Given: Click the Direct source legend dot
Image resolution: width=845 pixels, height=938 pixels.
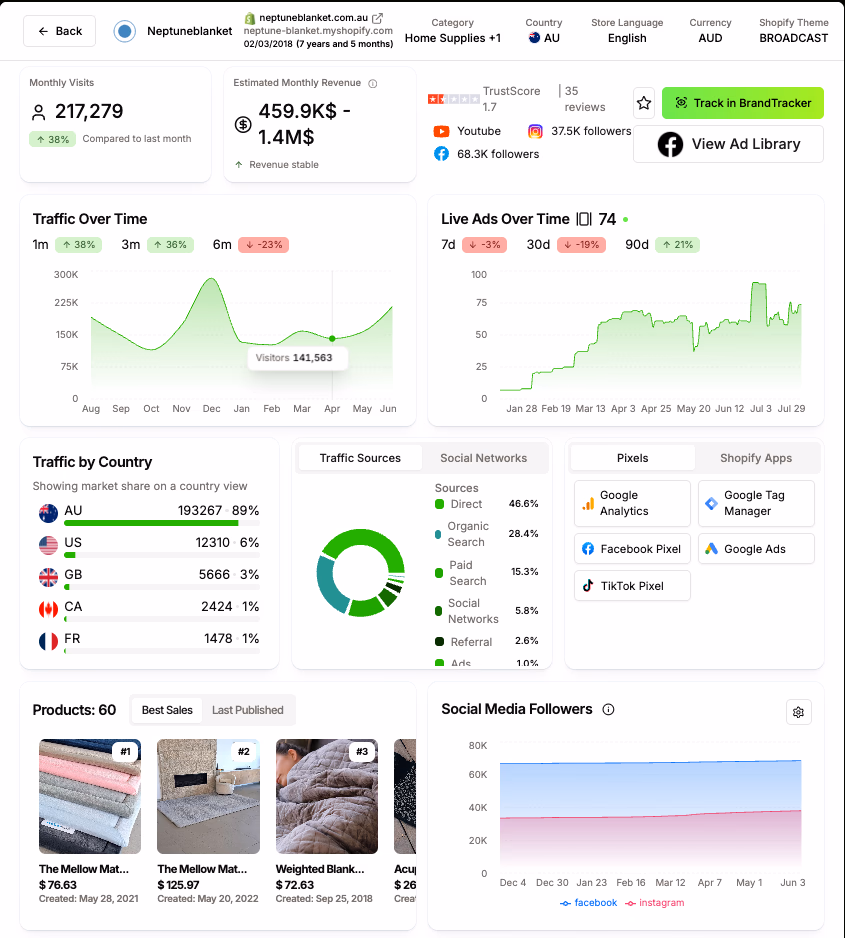Looking at the screenshot, I should point(440,504).
